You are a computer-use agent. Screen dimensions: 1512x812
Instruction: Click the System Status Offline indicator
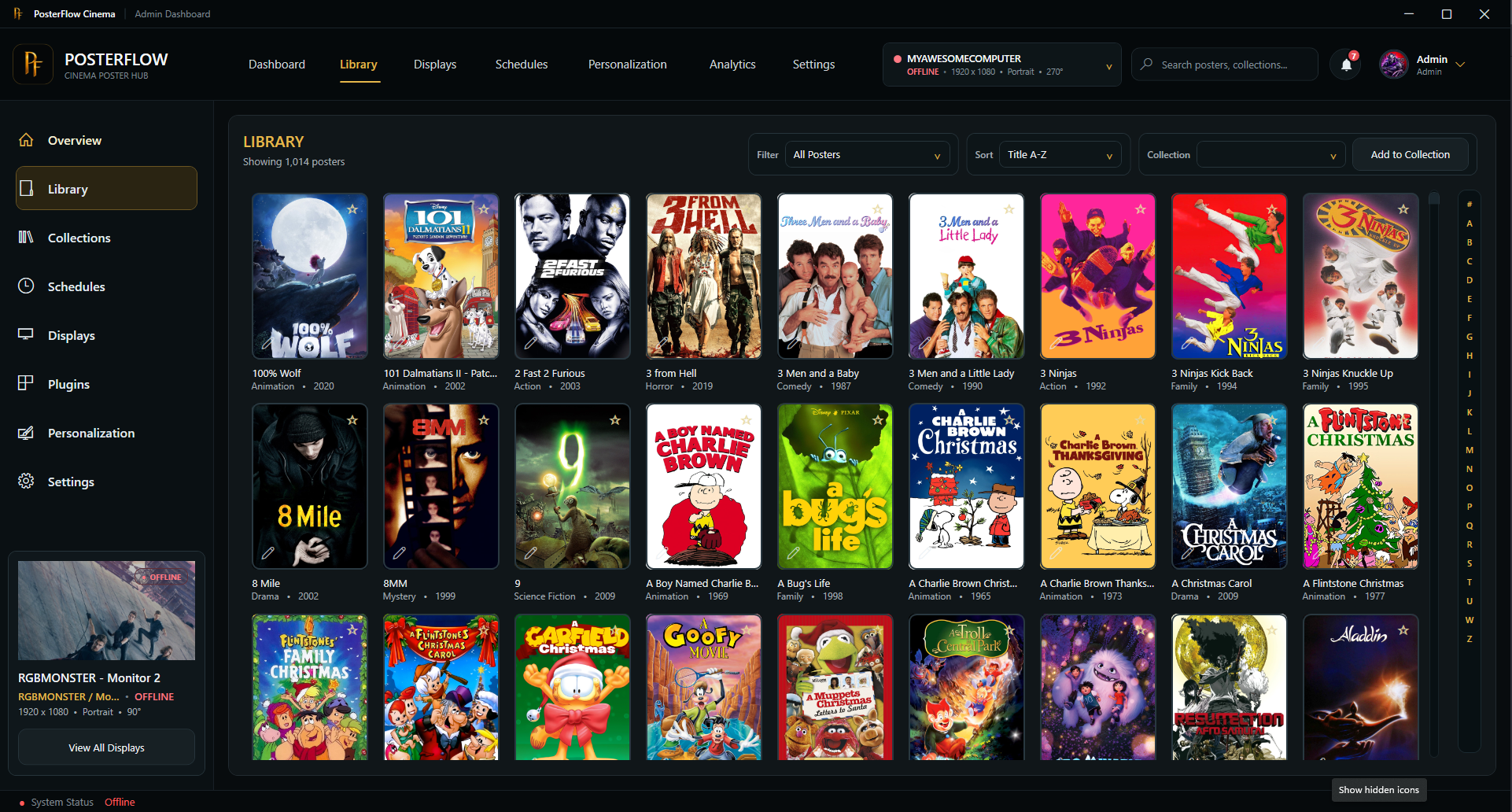pyautogui.click(x=77, y=802)
